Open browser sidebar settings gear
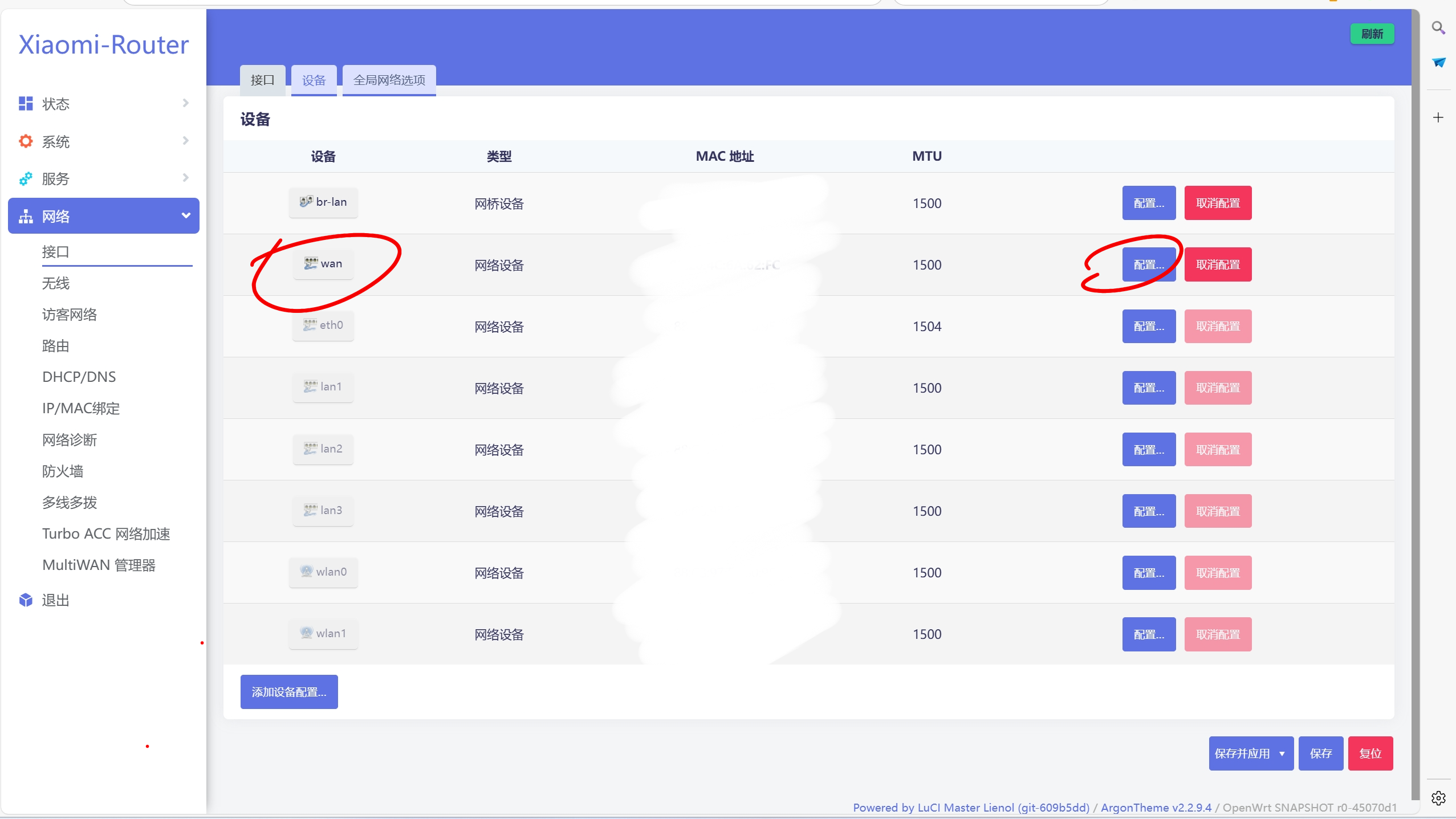The image size is (1456, 819). tap(1438, 798)
